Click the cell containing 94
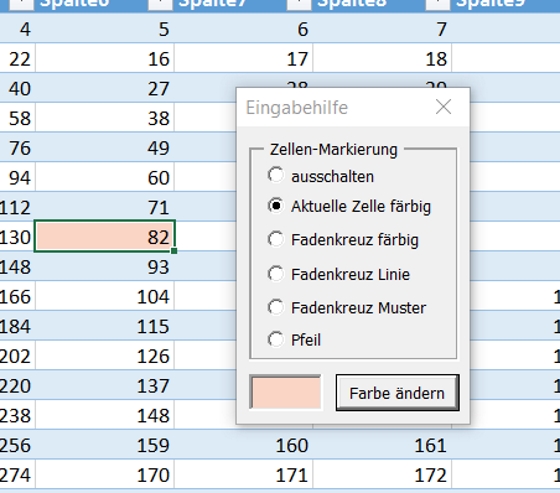The width and height of the screenshot is (560, 493). [x=18, y=177]
